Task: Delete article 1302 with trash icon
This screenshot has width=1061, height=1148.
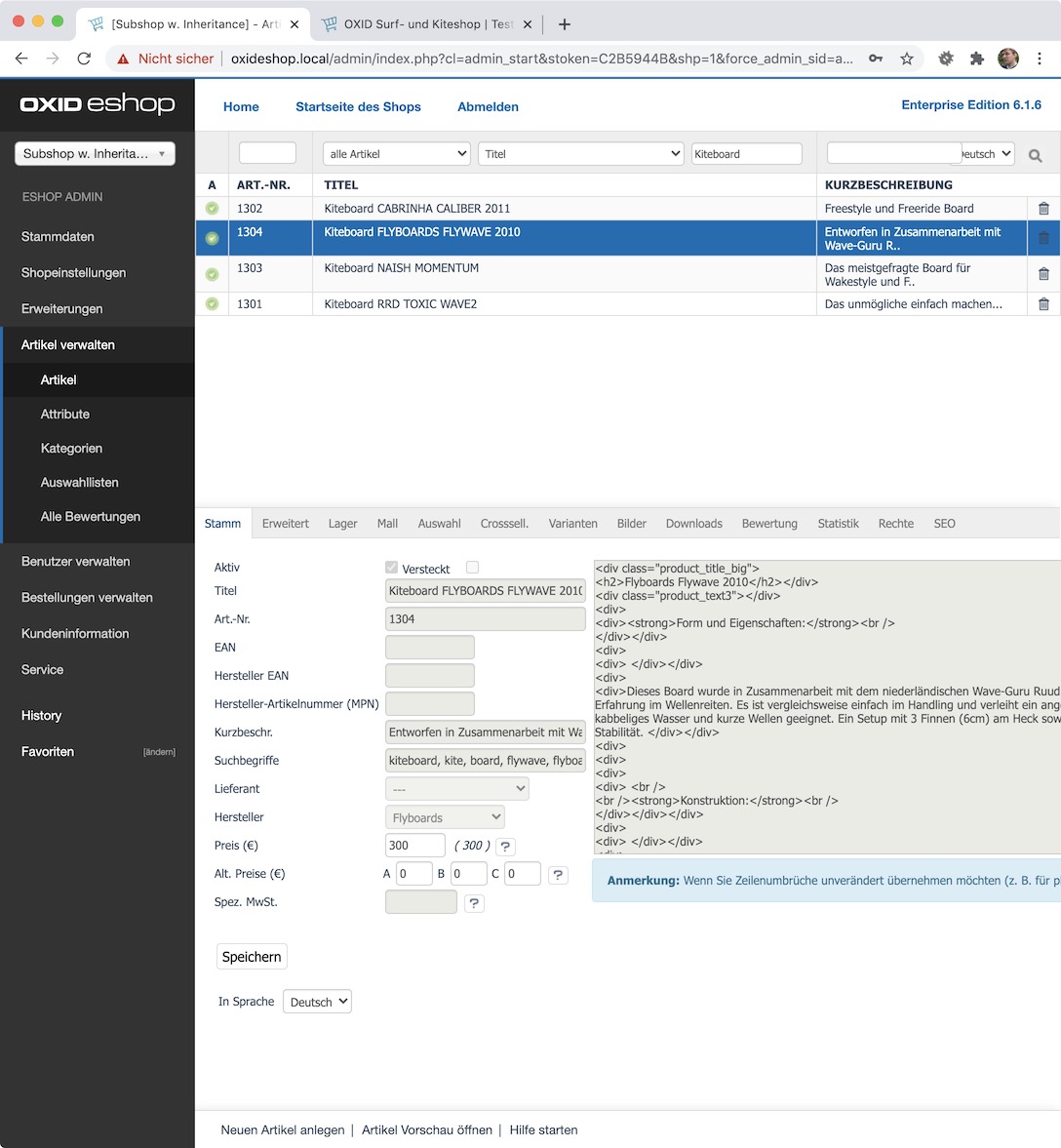Action: tap(1043, 209)
